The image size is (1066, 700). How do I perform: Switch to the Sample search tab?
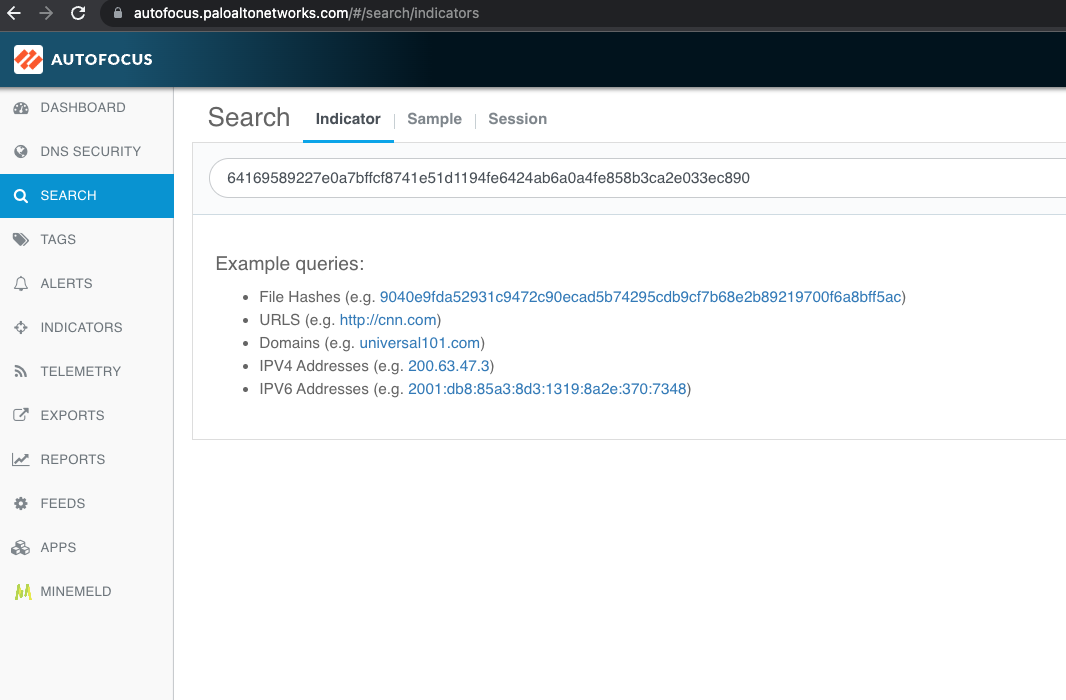[434, 119]
